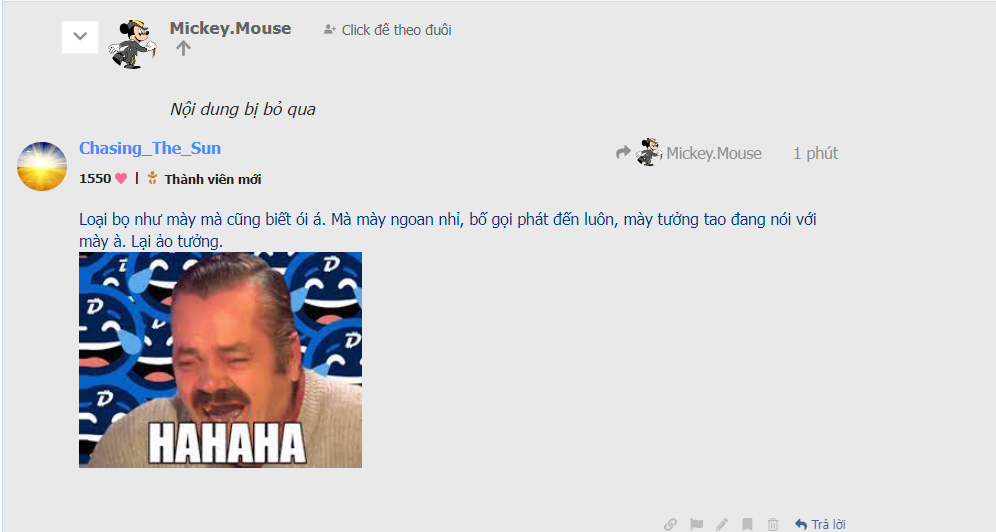Image resolution: width=996 pixels, height=532 pixels.
Task: Click the Mickey.Mouse reply-to name
Action: 713,154
